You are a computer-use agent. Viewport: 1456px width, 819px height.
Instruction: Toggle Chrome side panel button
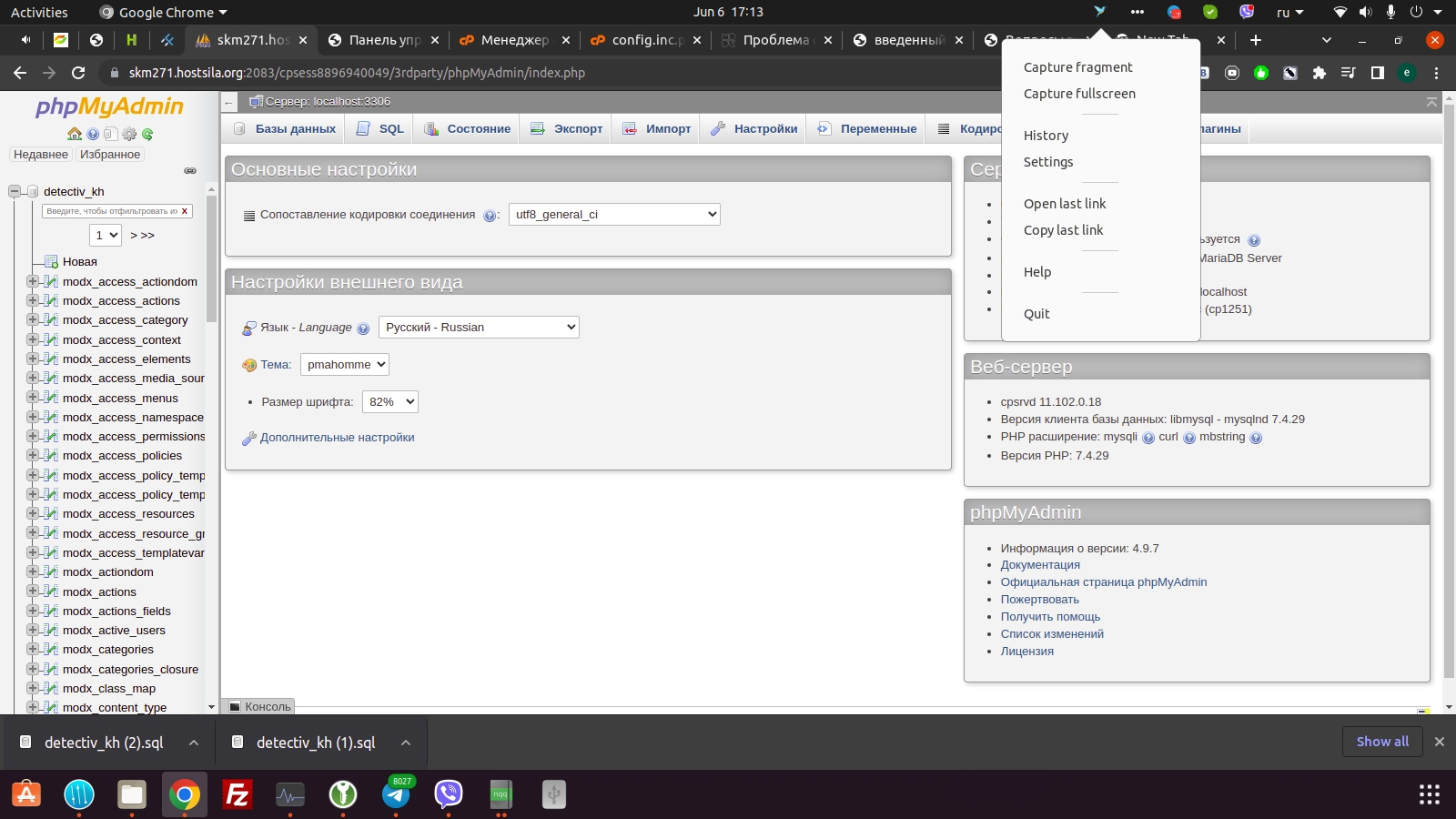1378,73
